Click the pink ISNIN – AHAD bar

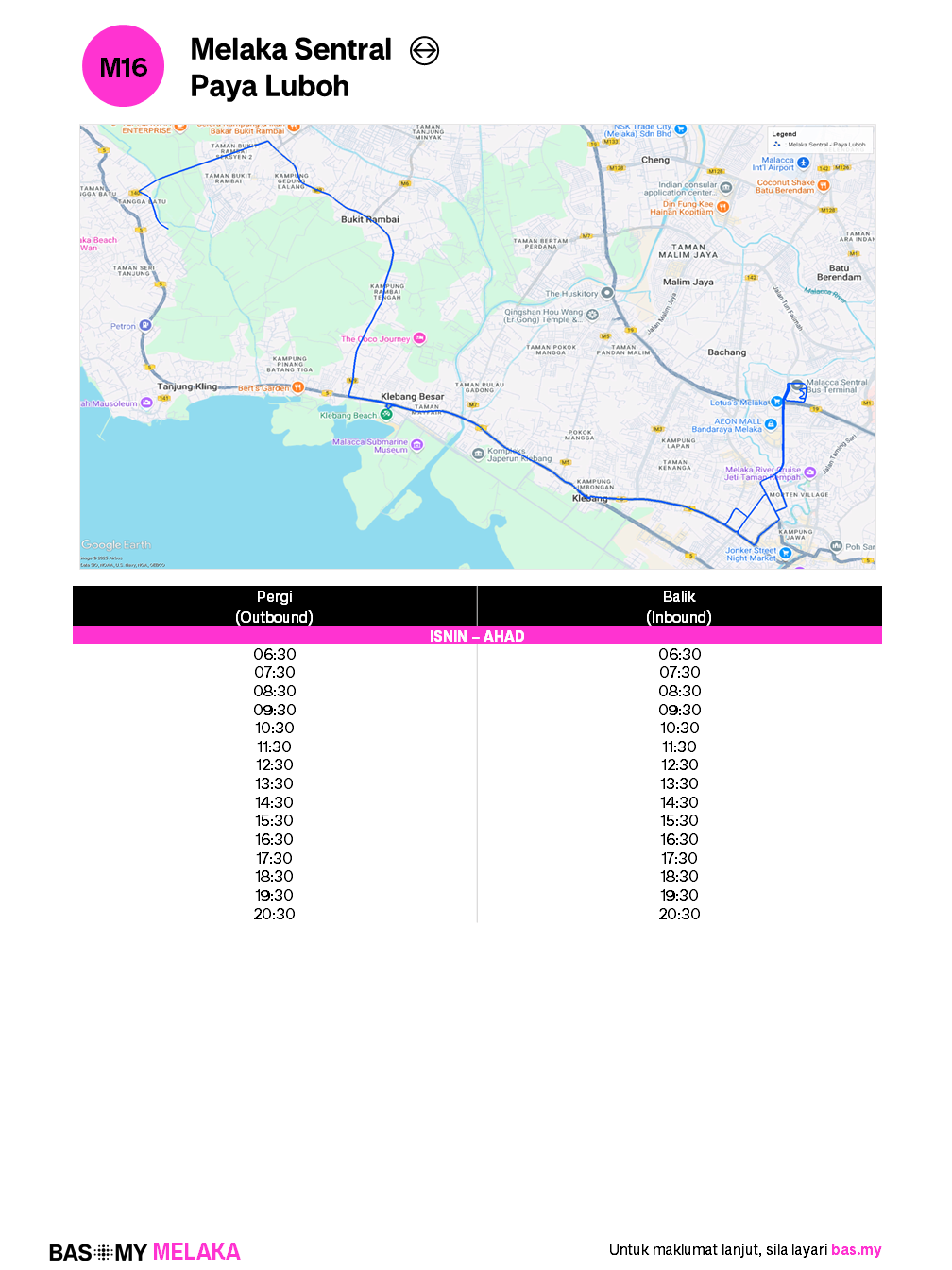tap(477, 636)
